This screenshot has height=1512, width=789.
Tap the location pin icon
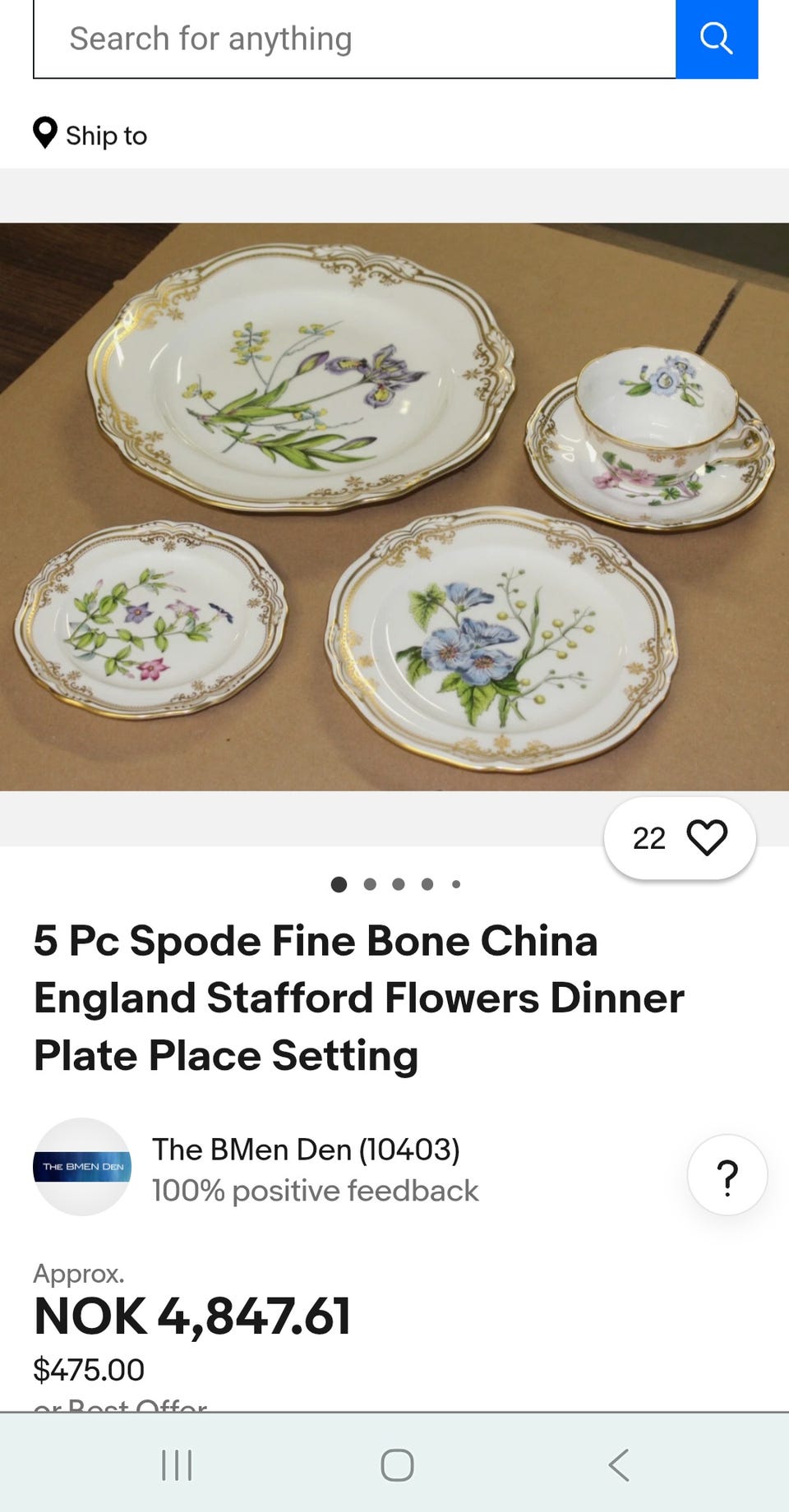click(x=45, y=133)
